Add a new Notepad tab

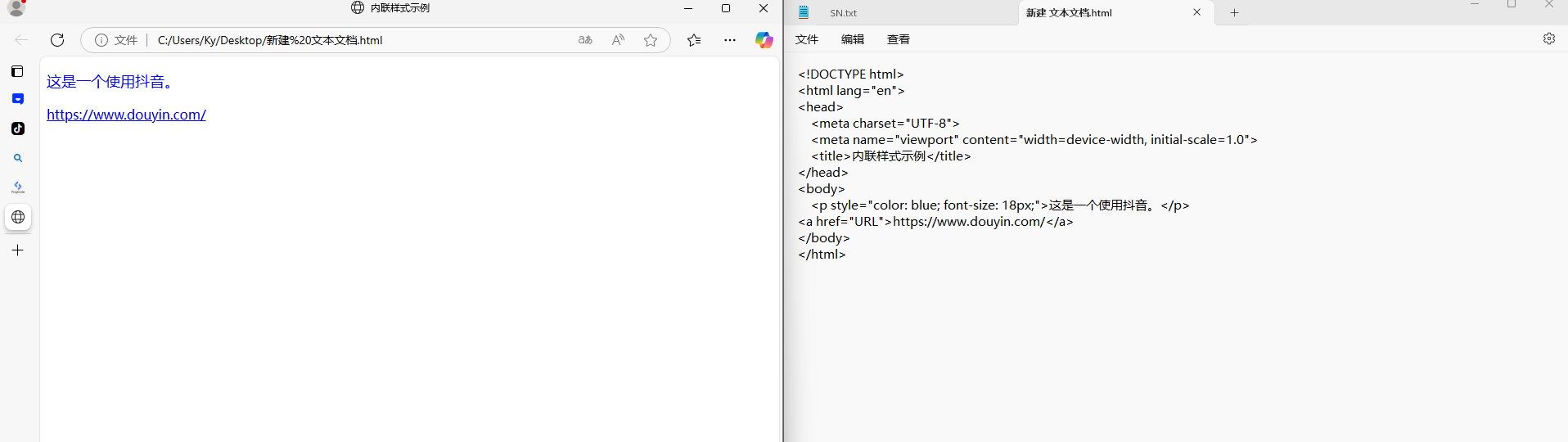click(x=1235, y=12)
